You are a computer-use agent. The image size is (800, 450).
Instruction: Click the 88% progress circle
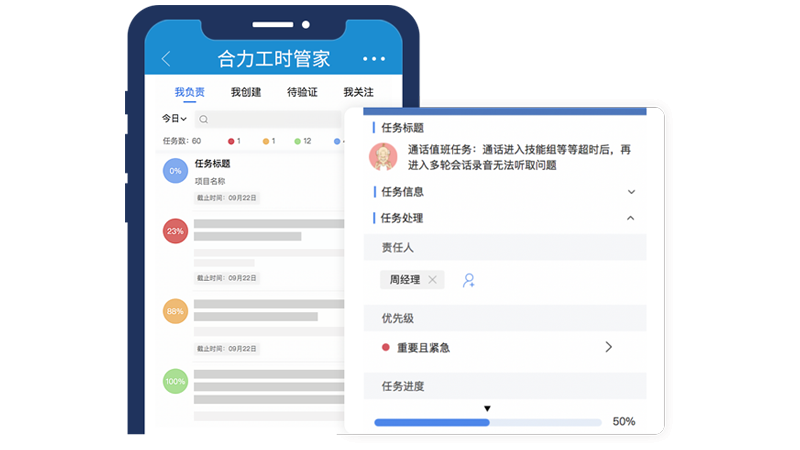(175, 311)
